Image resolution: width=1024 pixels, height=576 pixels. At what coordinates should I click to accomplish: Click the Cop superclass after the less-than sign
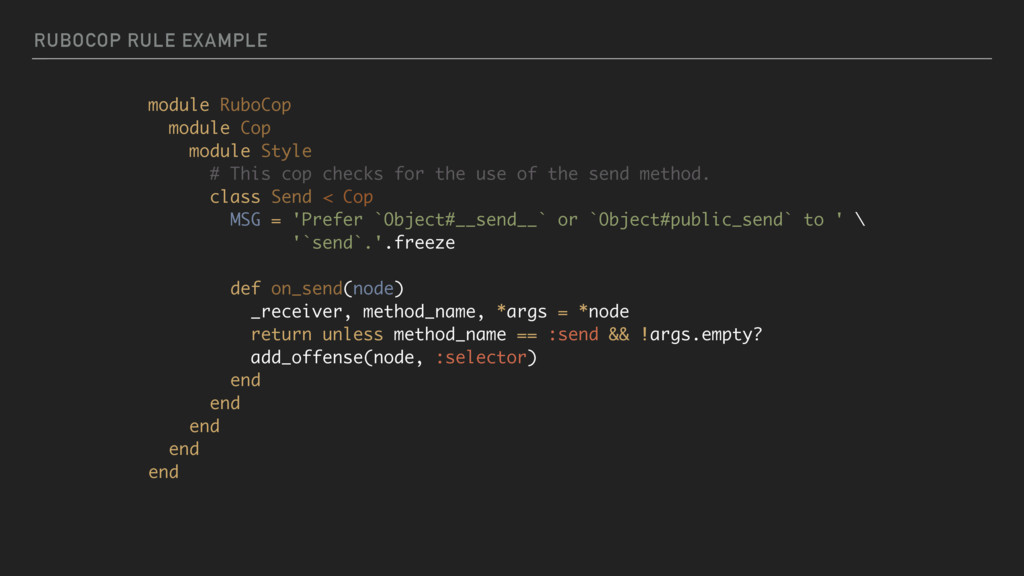358,197
